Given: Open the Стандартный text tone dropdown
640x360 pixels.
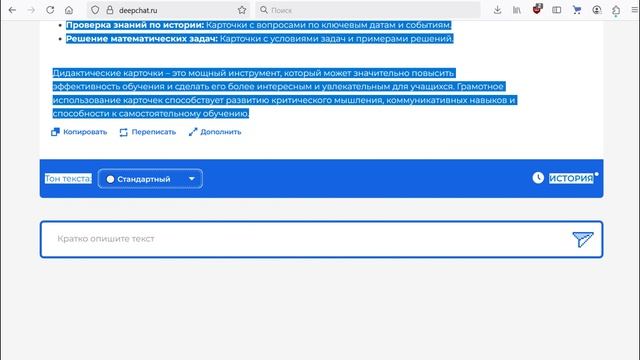Looking at the screenshot, I should pos(150,179).
